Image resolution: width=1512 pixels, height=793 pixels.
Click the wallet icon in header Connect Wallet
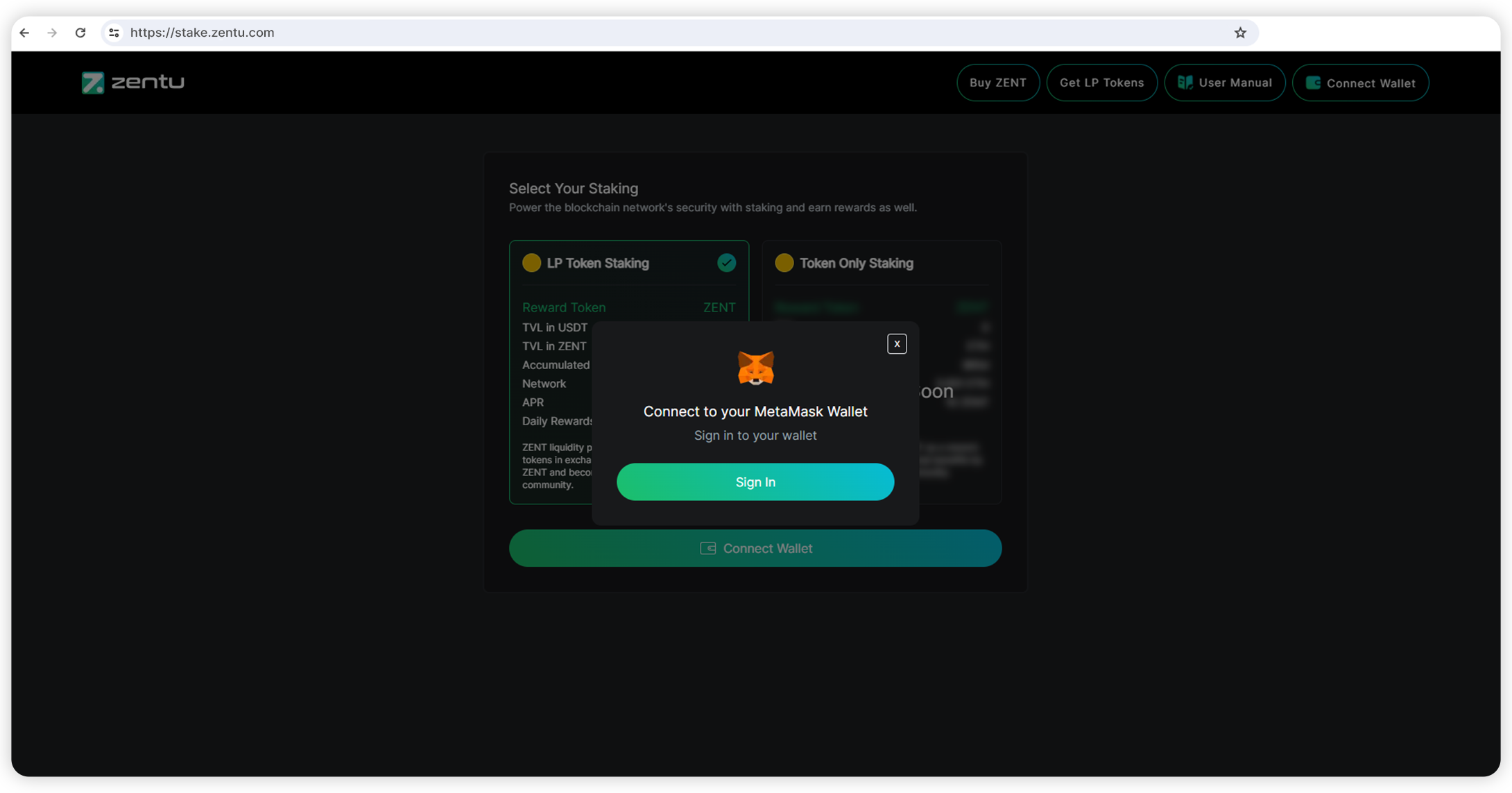pos(1312,83)
